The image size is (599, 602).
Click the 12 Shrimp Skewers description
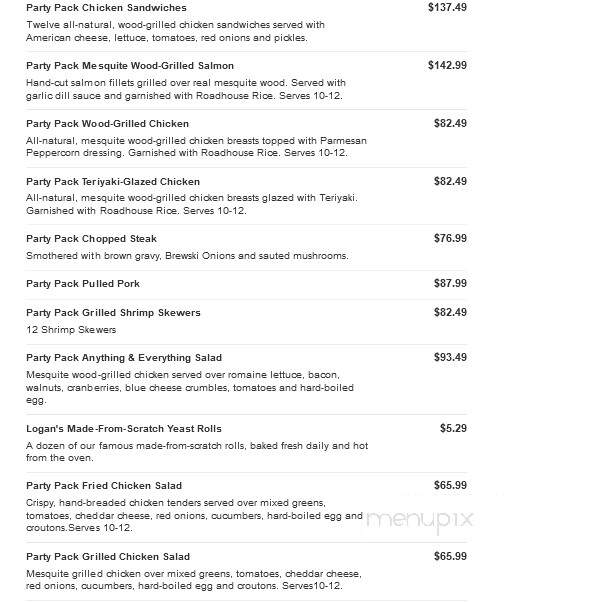coord(71,330)
